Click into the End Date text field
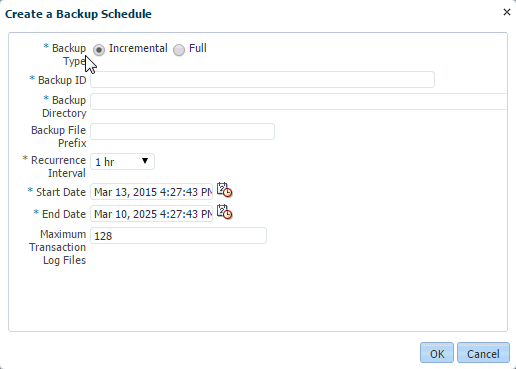 point(151,214)
